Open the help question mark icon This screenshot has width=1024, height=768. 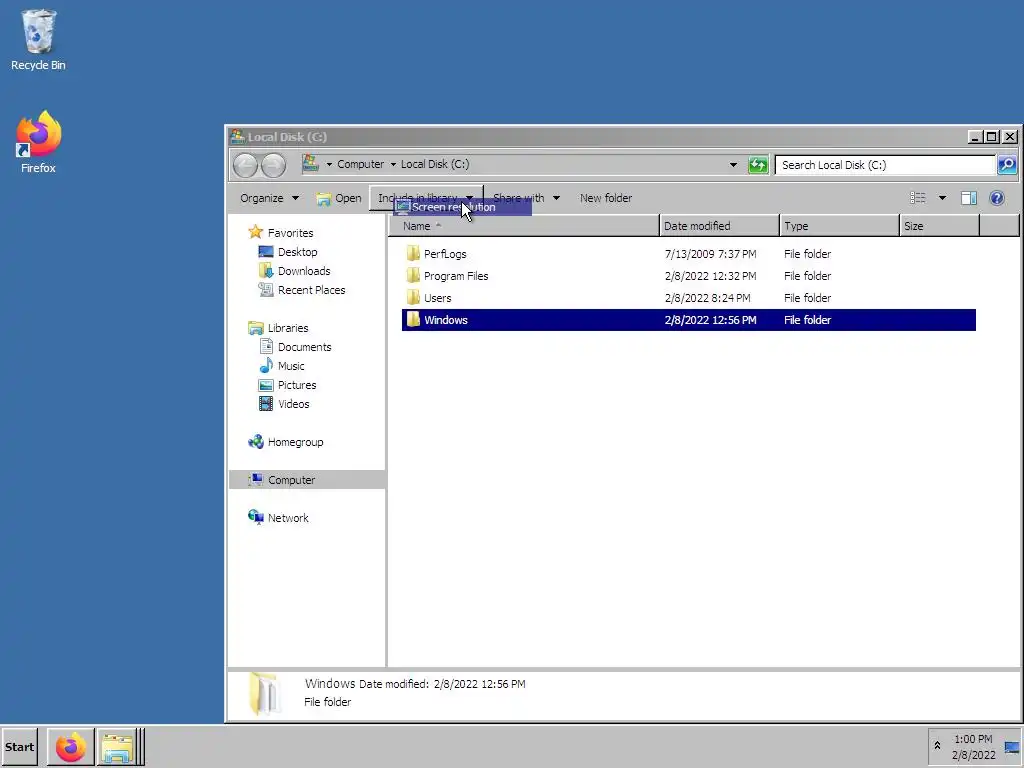coord(997,198)
